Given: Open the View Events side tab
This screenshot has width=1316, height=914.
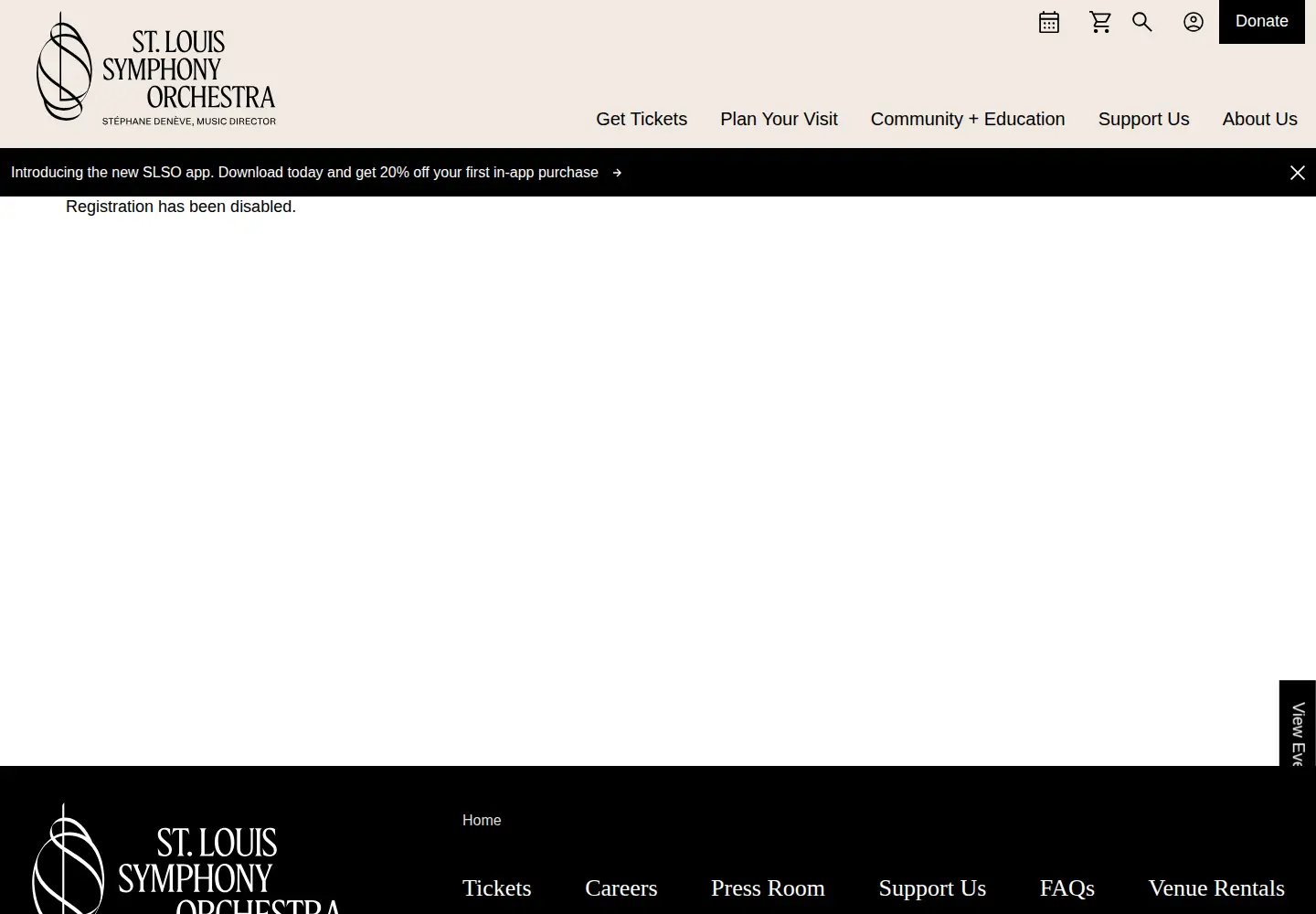Looking at the screenshot, I should tap(1298, 724).
